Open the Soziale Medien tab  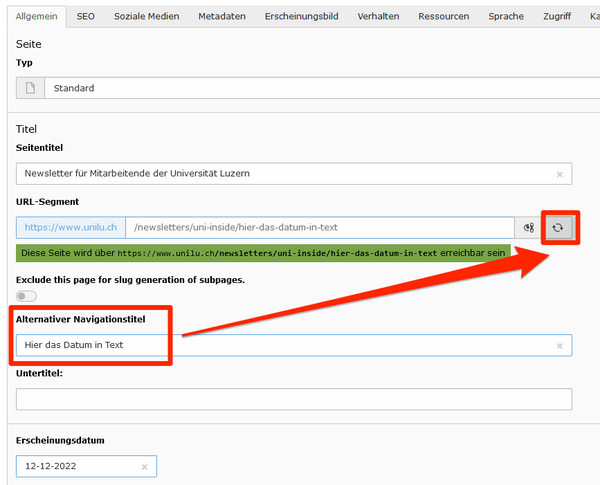147,16
